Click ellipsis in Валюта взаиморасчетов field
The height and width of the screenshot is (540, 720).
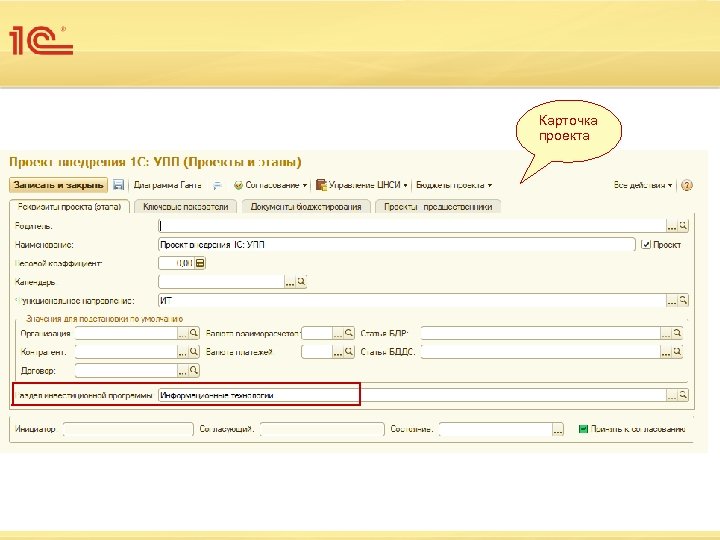338,333
